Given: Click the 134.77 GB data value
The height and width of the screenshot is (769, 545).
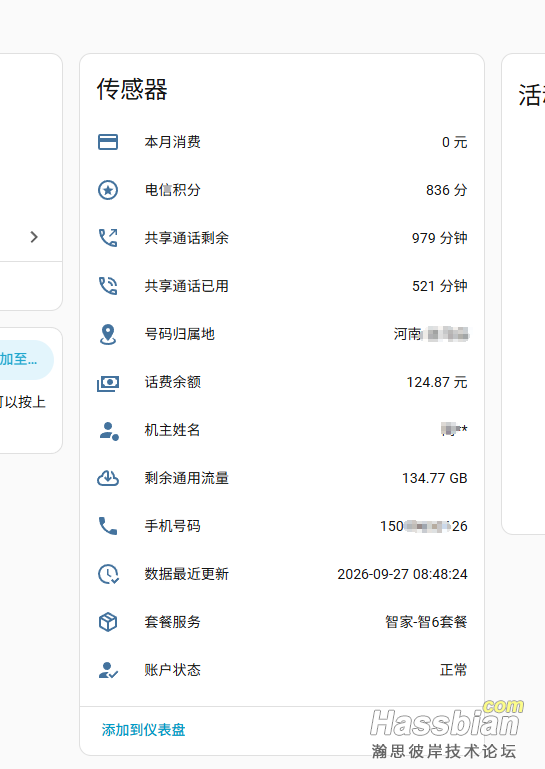Looking at the screenshot, I should (435, 478).
